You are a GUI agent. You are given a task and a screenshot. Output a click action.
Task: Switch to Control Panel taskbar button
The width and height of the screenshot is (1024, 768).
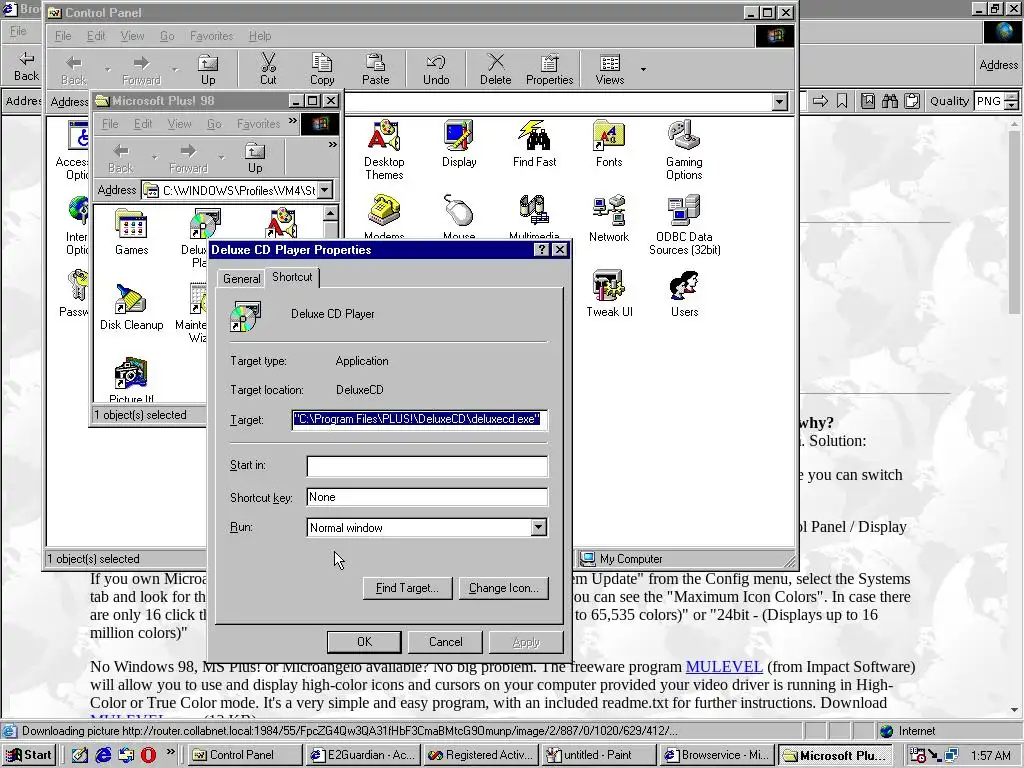[246, 755]
